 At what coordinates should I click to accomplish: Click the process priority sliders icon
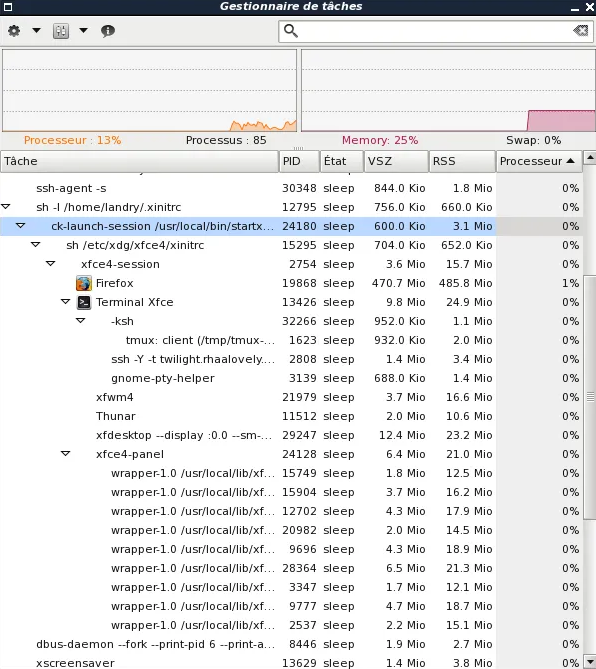(x=61, y=31)
